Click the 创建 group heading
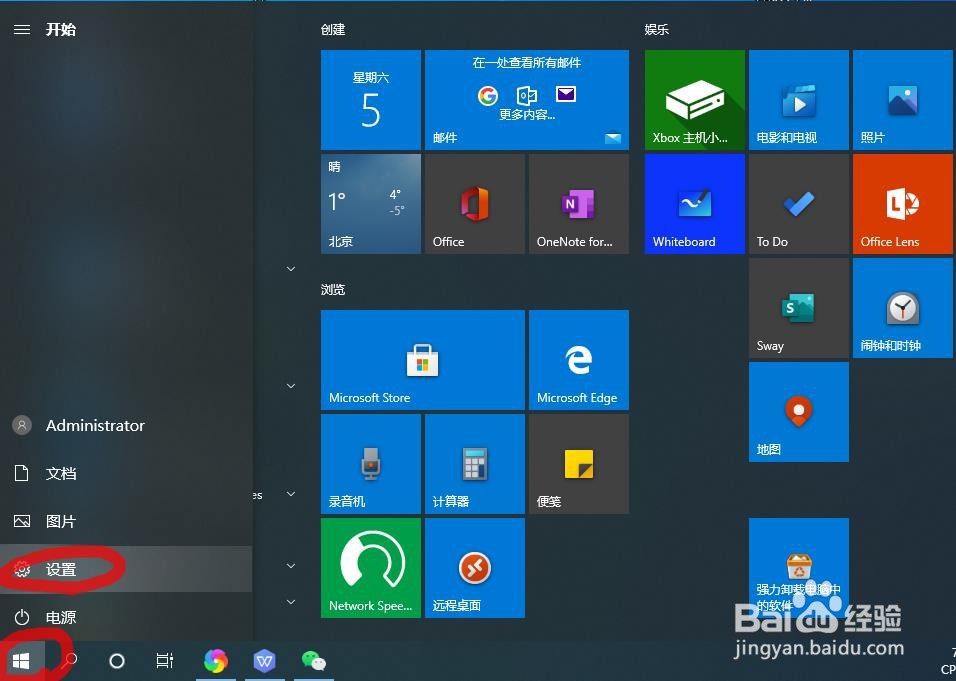Image resolution: width=956 pixels, height=681 pixels. [333, 29]
